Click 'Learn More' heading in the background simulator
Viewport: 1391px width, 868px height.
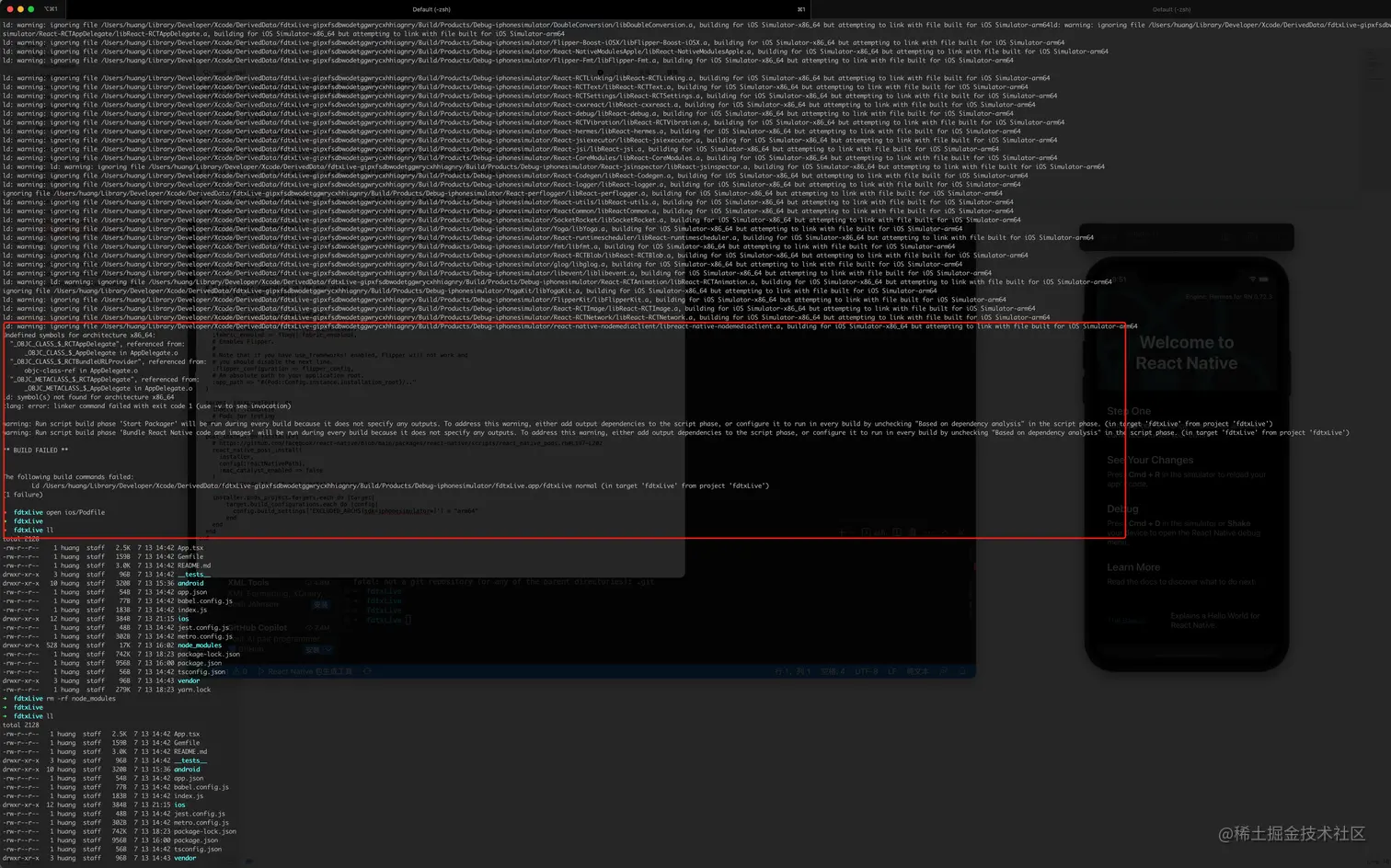1133,567
